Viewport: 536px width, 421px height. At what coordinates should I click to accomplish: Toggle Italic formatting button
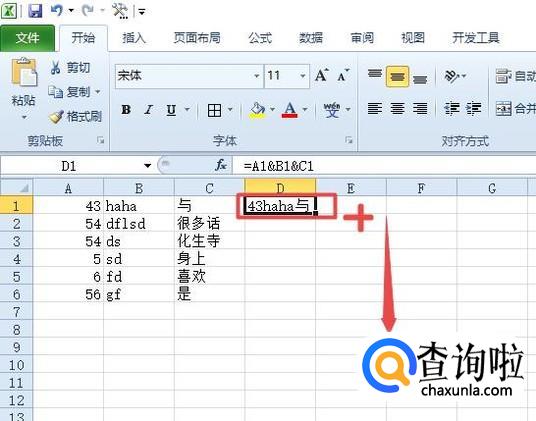[x=148, y=110]
